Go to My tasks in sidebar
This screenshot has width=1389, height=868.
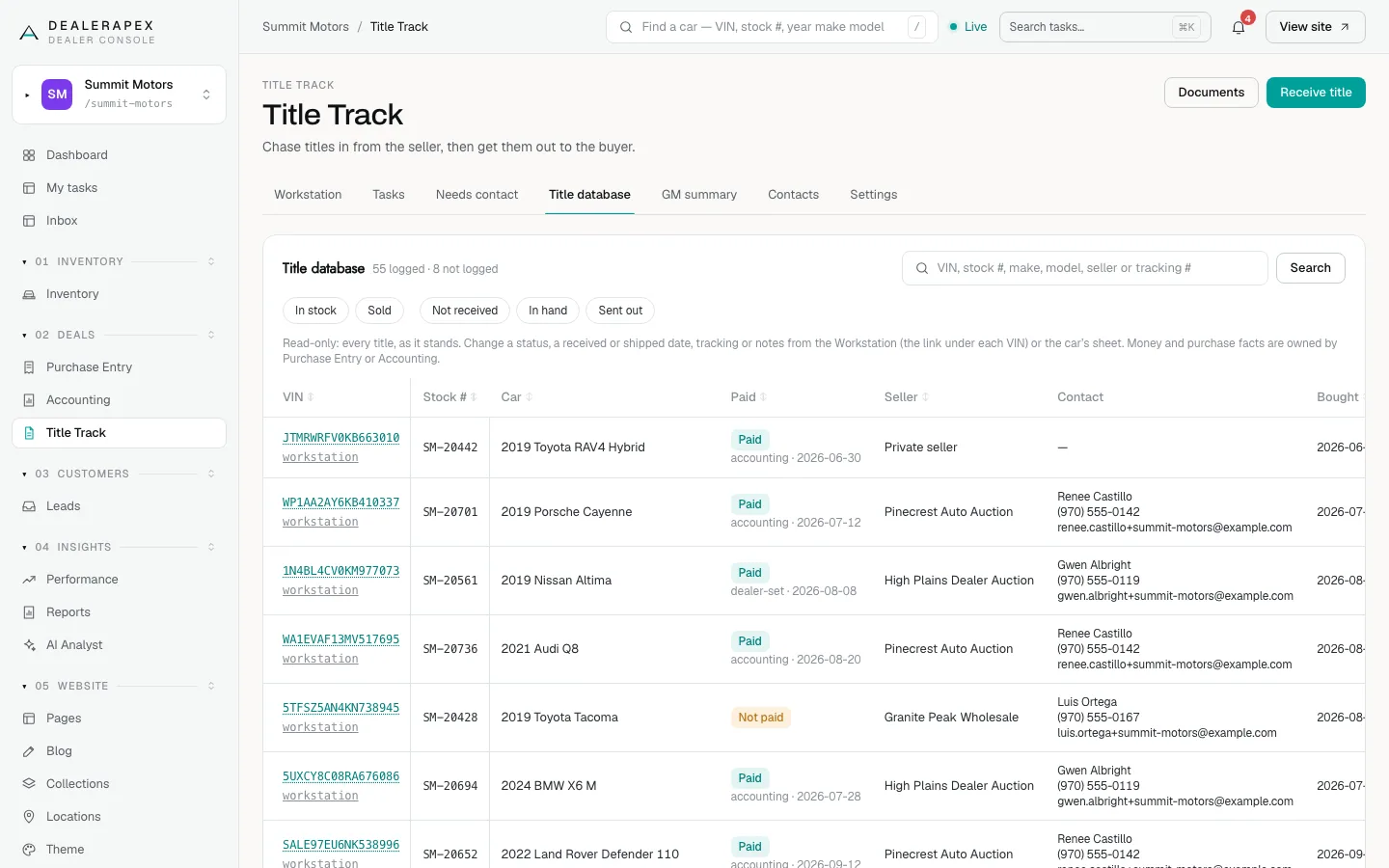tap(119, 188)
